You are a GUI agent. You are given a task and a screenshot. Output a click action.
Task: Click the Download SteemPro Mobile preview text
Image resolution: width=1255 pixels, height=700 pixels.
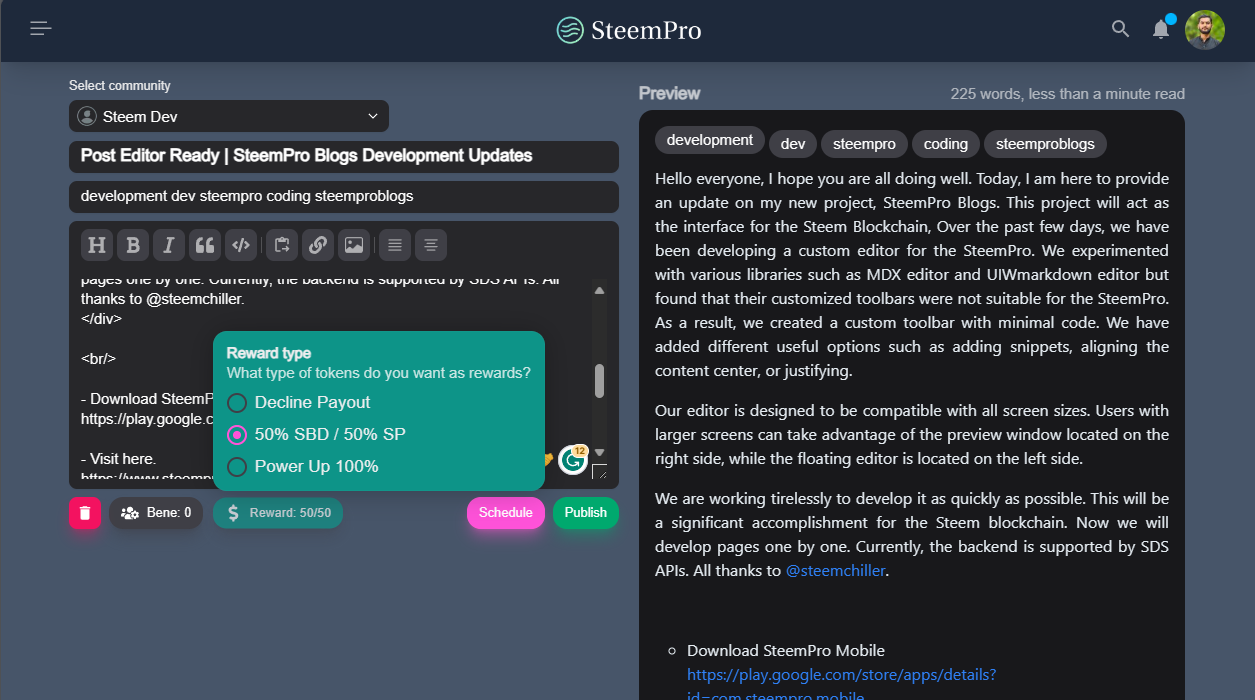tap(786, 651)
